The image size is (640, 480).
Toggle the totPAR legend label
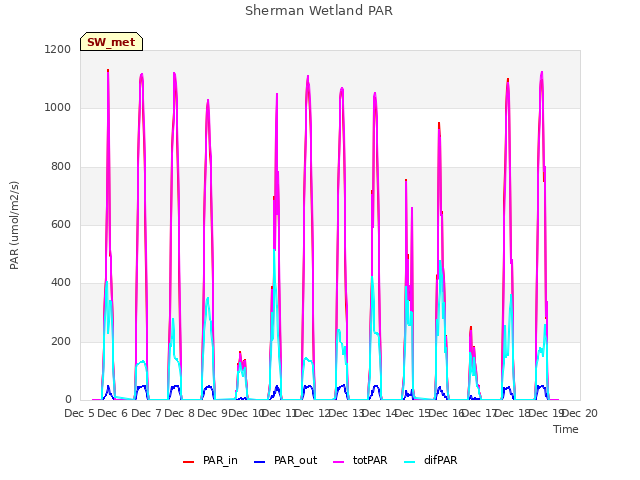370,460
